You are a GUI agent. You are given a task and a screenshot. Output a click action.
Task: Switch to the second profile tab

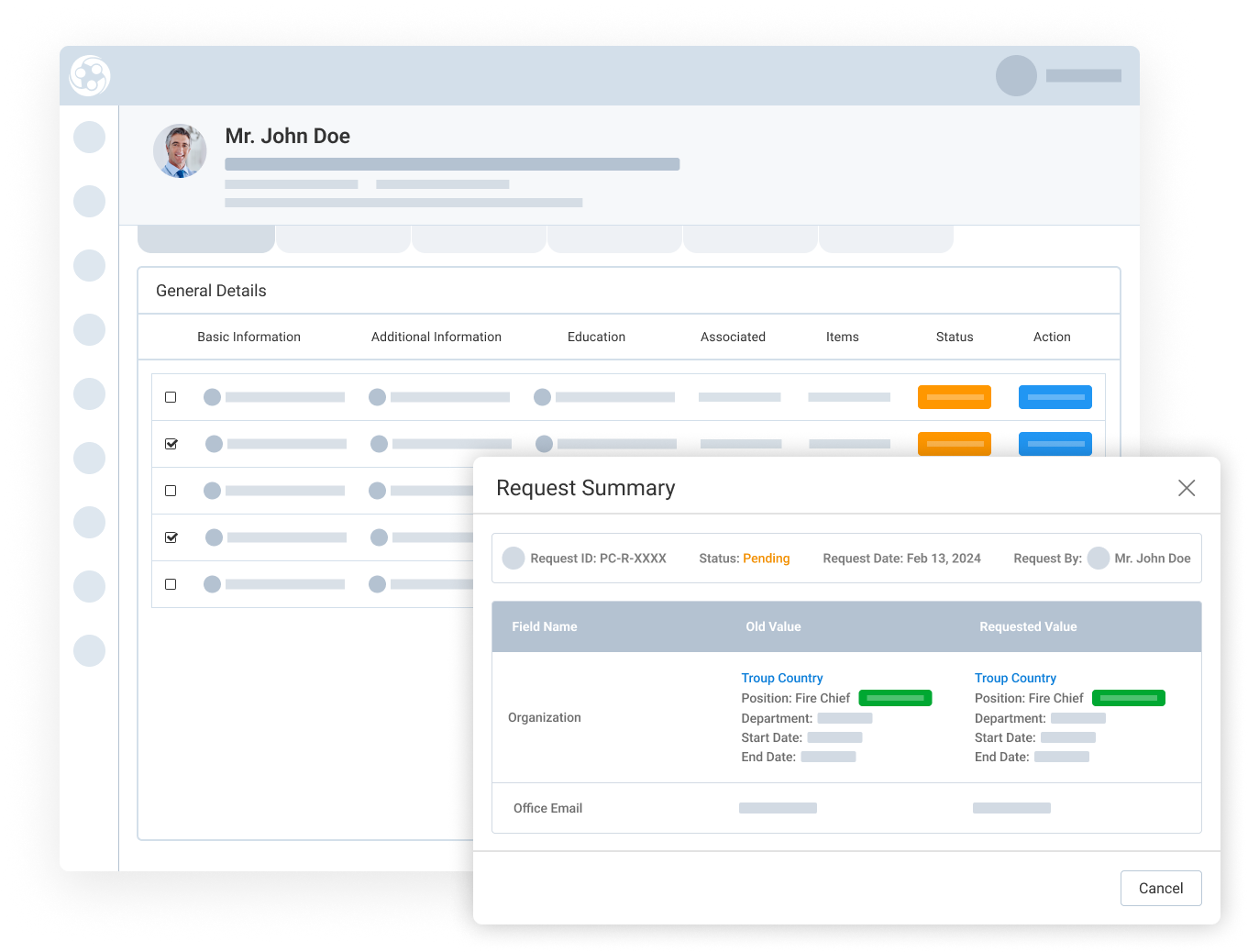343,238
